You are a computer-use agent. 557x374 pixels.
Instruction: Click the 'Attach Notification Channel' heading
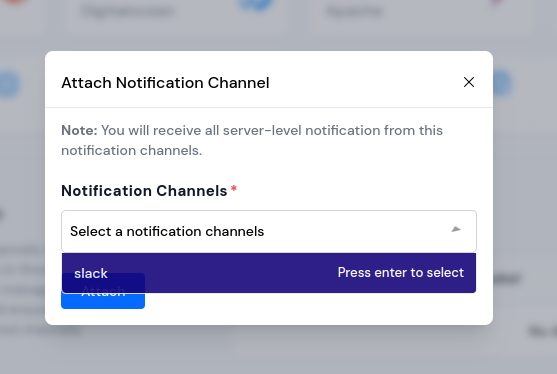click(x=165, y=83)
